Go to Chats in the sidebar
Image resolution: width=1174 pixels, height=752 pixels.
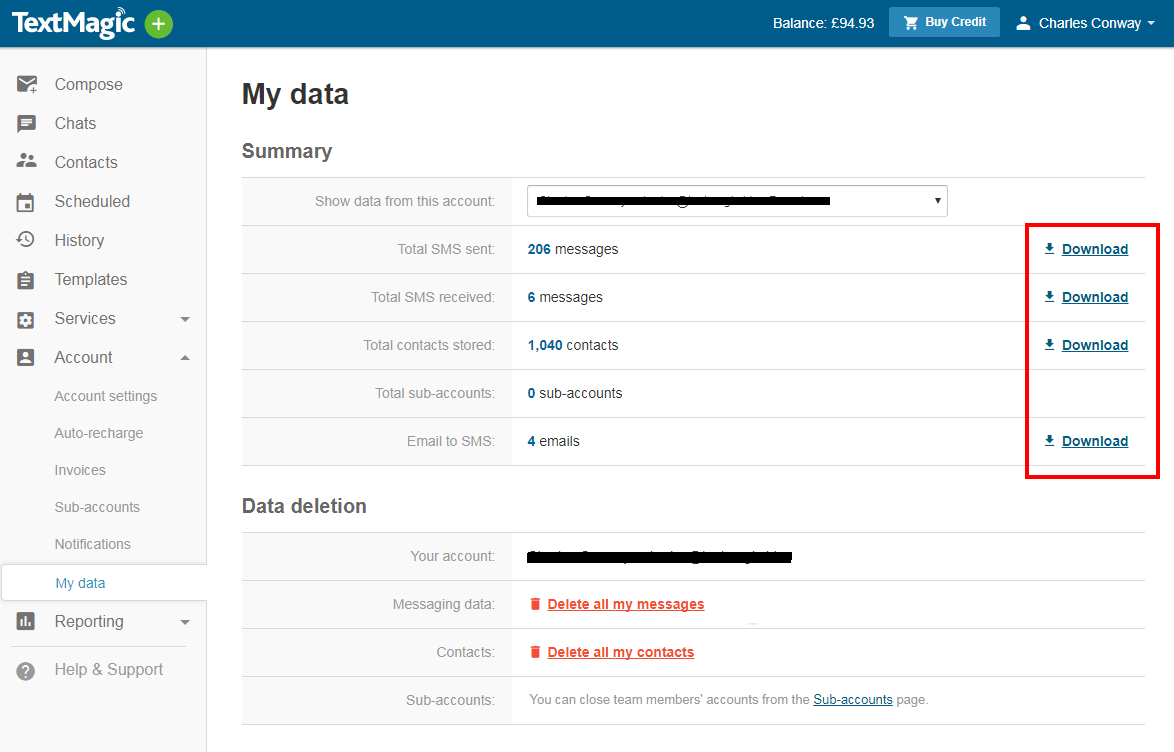coord(75,124)
